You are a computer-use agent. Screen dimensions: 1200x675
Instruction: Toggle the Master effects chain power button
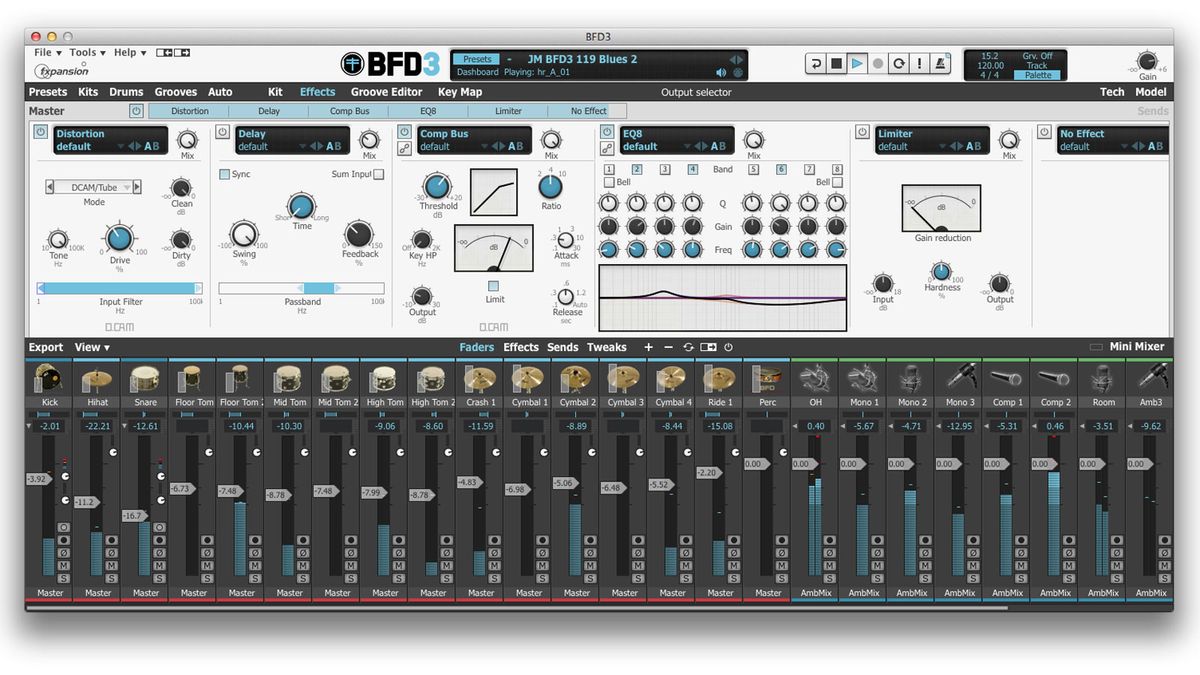[x=136, y=111]
